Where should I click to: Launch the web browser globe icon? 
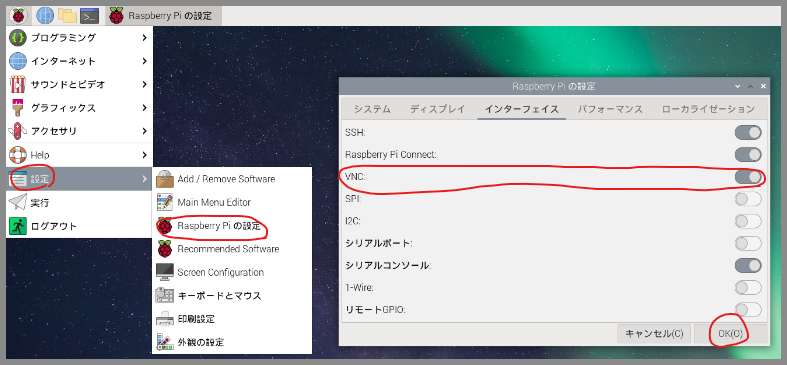[x=45, y=16]
